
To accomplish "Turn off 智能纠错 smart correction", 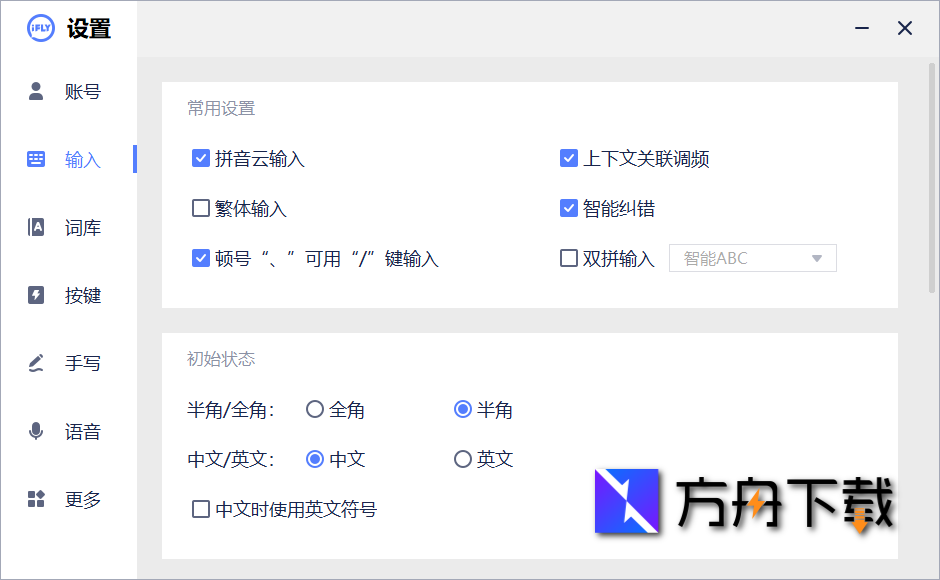I will point(569,208).
